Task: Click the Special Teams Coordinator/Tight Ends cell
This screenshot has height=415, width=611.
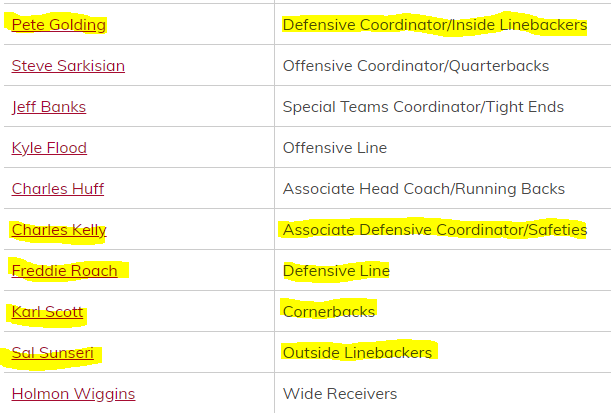Action: [423, 107]
